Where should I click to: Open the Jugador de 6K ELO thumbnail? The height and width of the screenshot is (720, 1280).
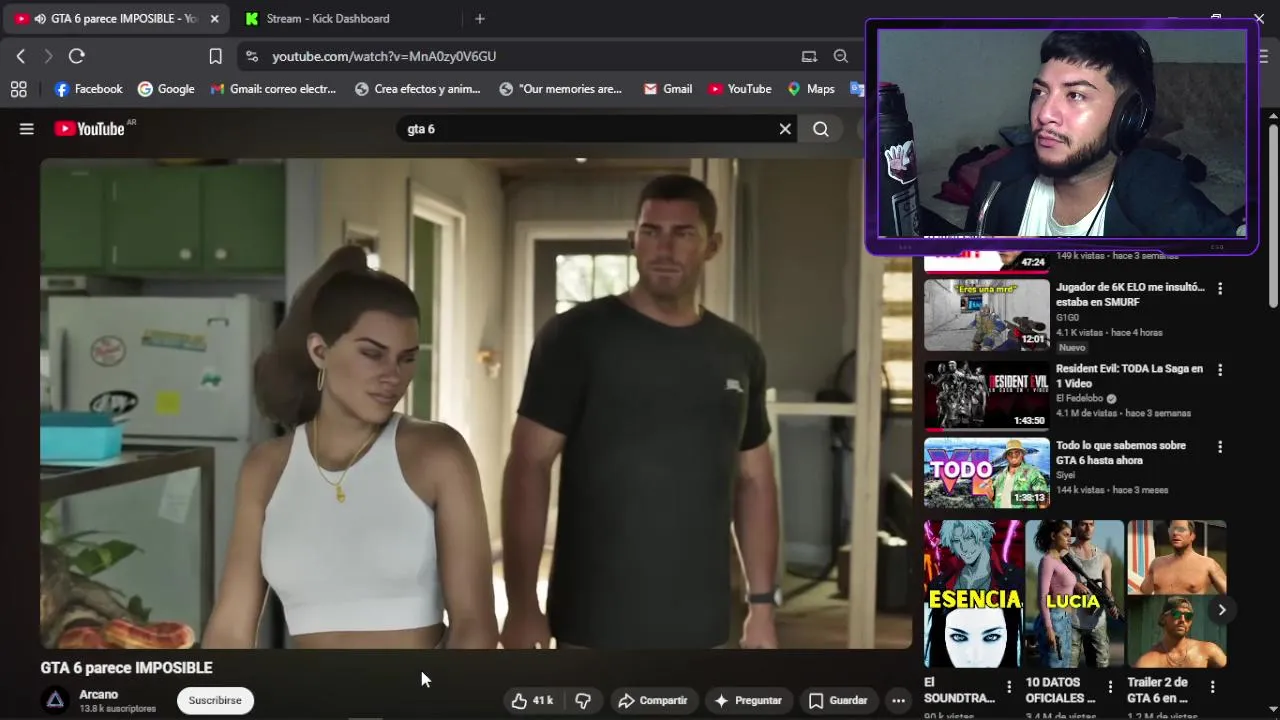987,315
